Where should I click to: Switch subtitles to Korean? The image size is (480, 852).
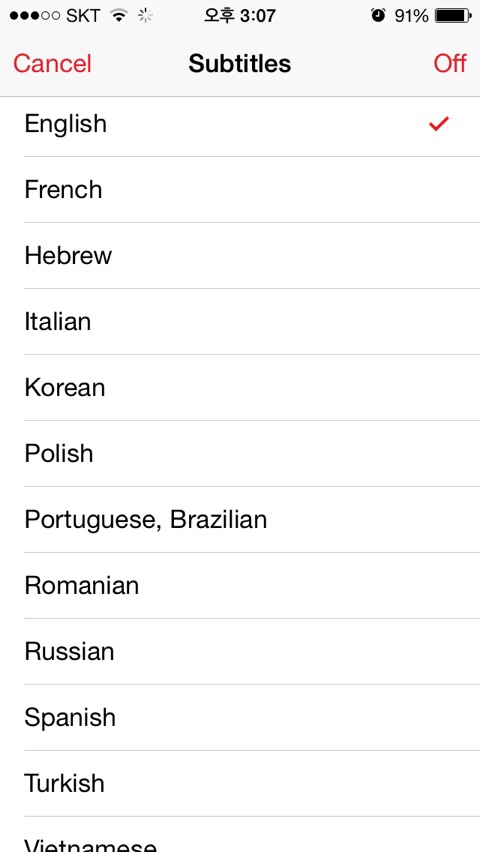point(240,387)
